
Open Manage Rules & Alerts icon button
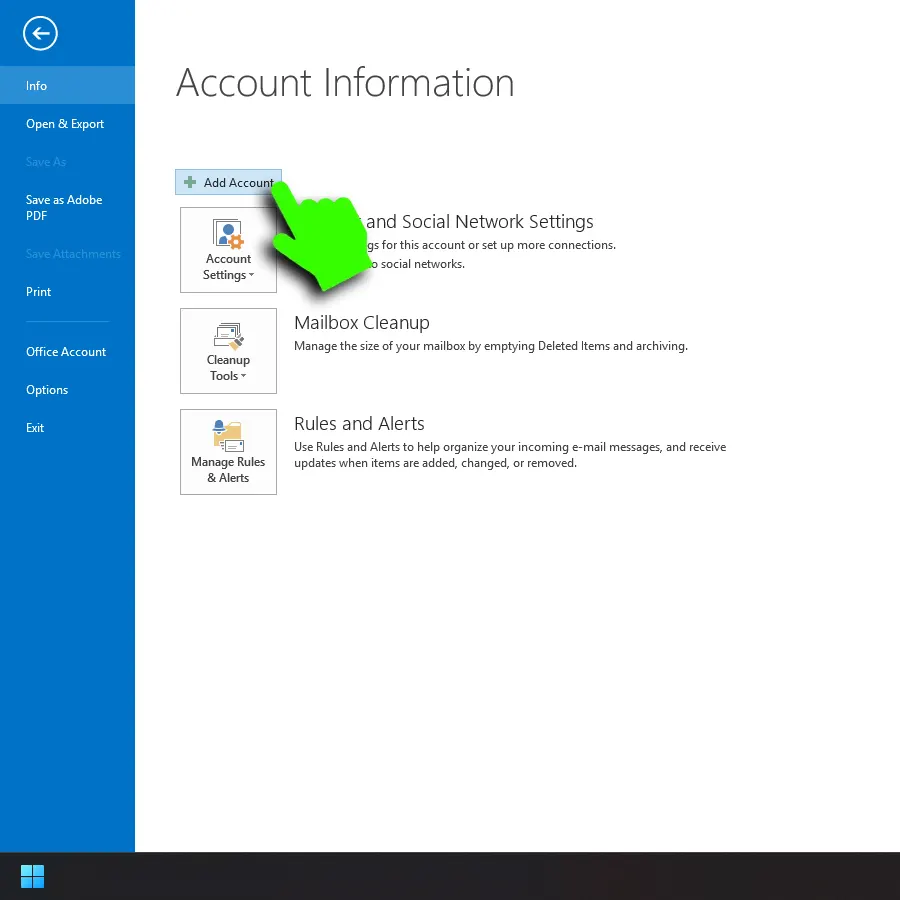(228, 451)
